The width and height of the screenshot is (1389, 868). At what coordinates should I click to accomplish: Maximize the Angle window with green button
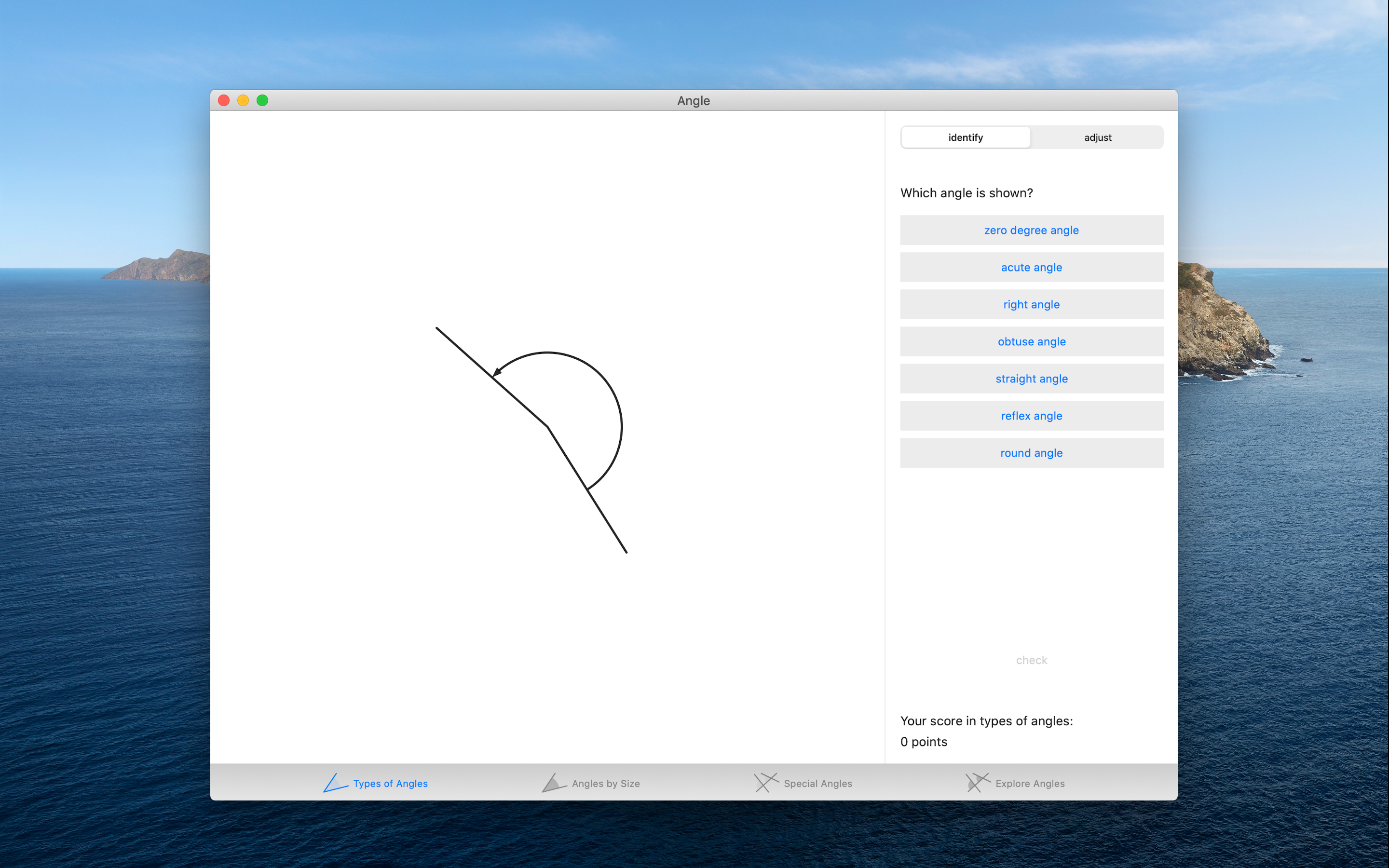click(x=262, y=100)
